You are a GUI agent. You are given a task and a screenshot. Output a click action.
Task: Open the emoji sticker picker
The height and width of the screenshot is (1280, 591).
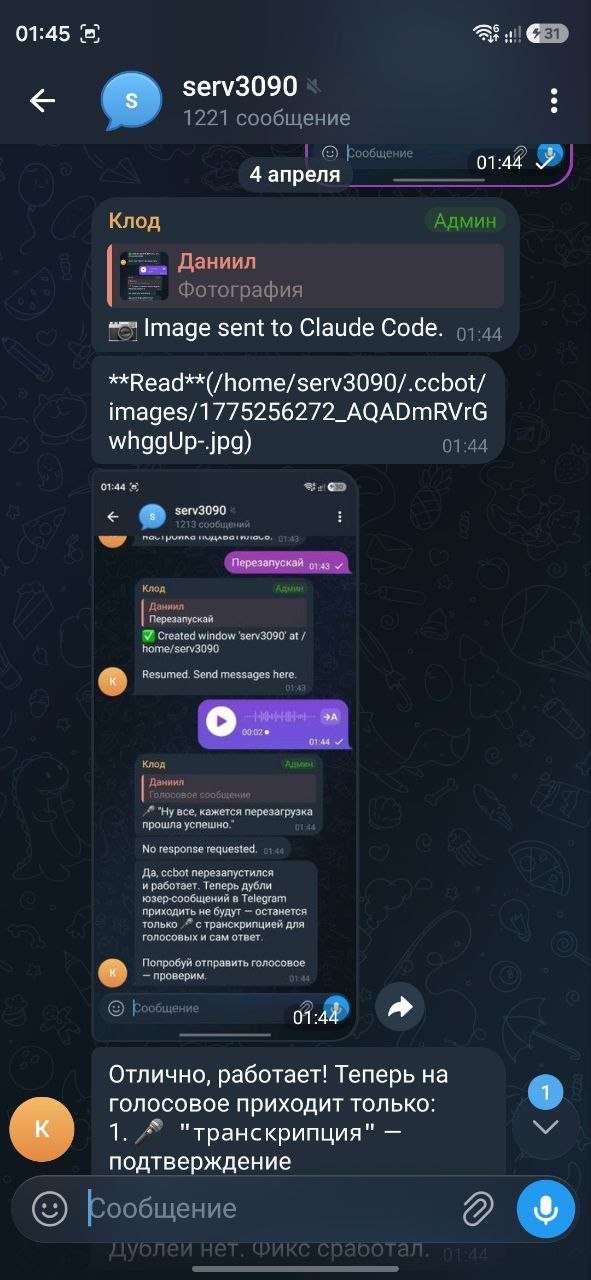[x=49, y=1208]
